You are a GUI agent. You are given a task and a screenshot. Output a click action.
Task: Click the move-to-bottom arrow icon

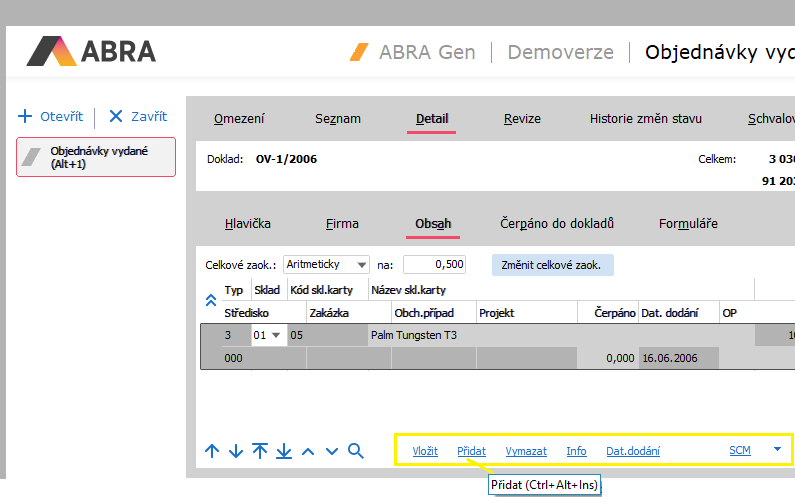click(284, 451)
